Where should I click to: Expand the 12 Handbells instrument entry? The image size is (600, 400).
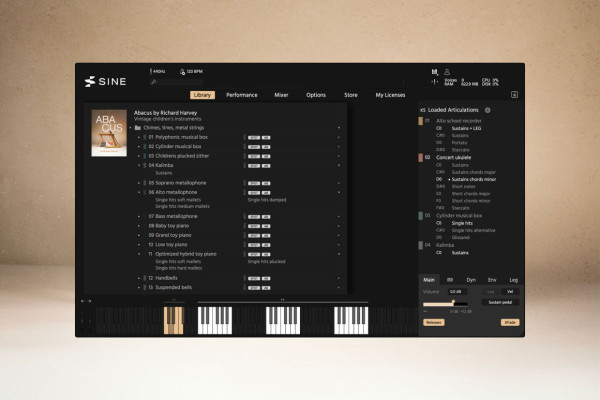(x=139, y=278)
